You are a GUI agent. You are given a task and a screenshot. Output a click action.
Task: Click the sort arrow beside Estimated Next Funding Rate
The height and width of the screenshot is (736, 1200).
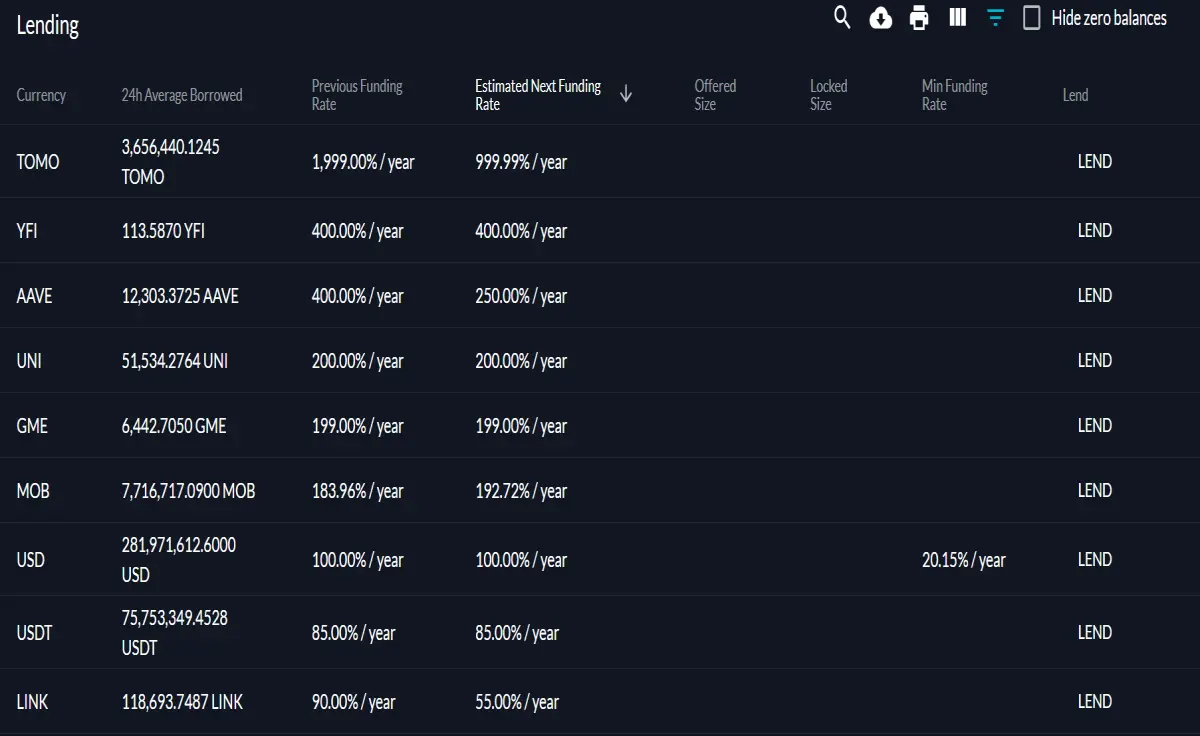click(626, 95)
